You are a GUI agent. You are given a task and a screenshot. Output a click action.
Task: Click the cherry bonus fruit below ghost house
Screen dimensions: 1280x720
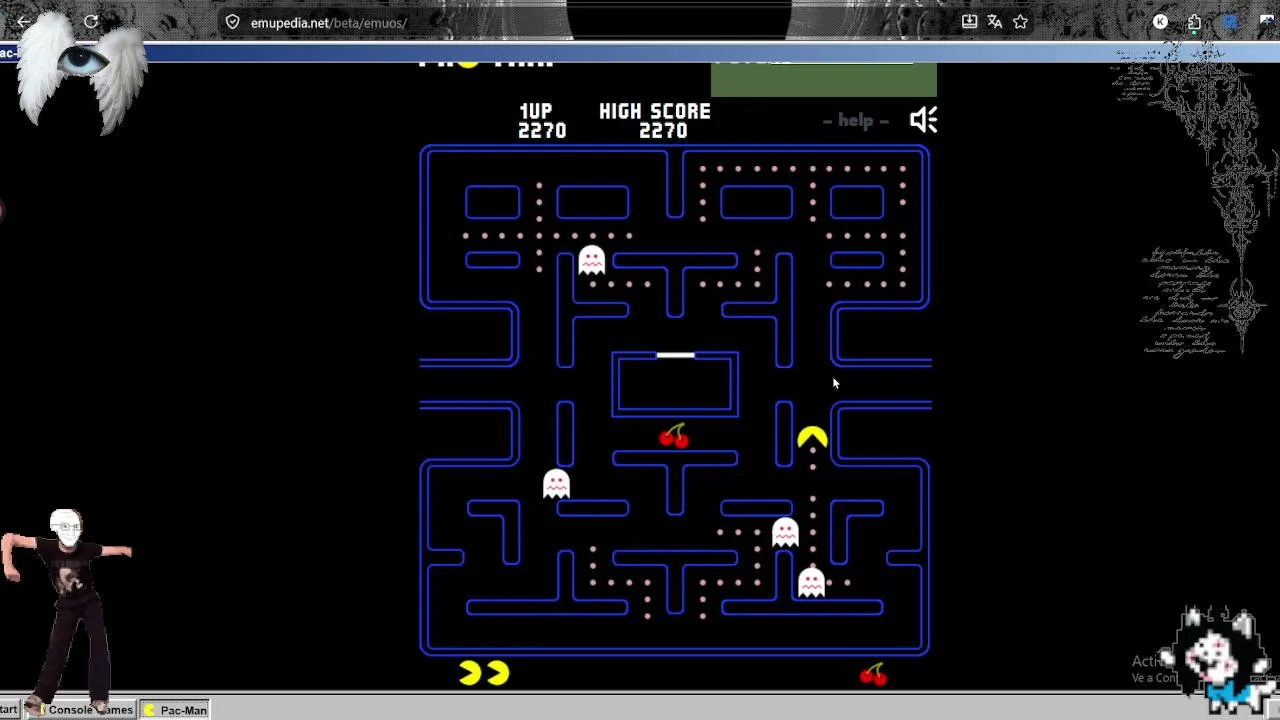click(x=674, y=436)
